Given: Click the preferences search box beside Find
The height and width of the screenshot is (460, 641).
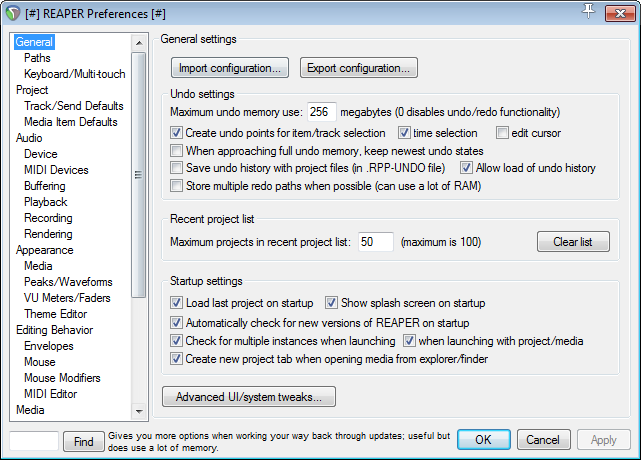Looking at the screenshot, I should point(34,440).
